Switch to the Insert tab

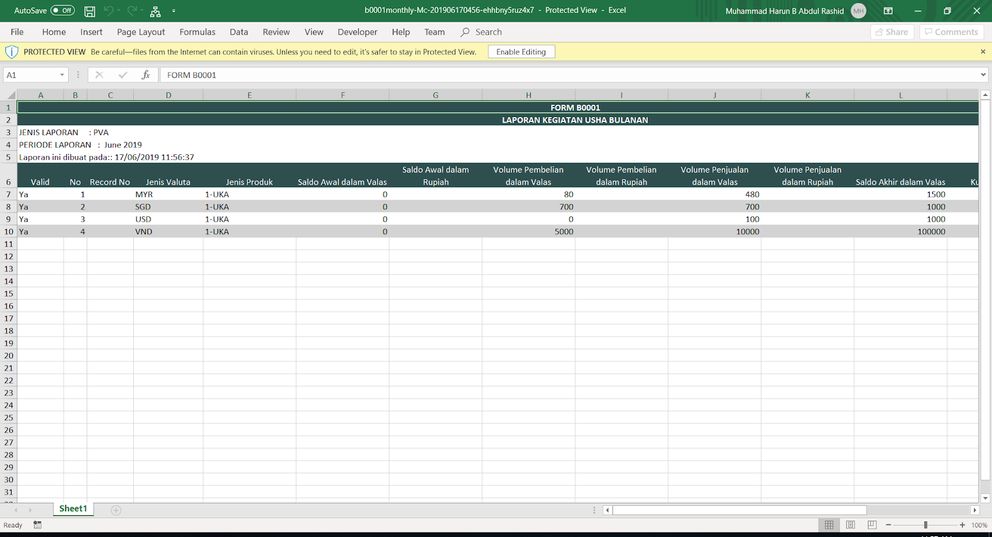click(x=91, y=32)
